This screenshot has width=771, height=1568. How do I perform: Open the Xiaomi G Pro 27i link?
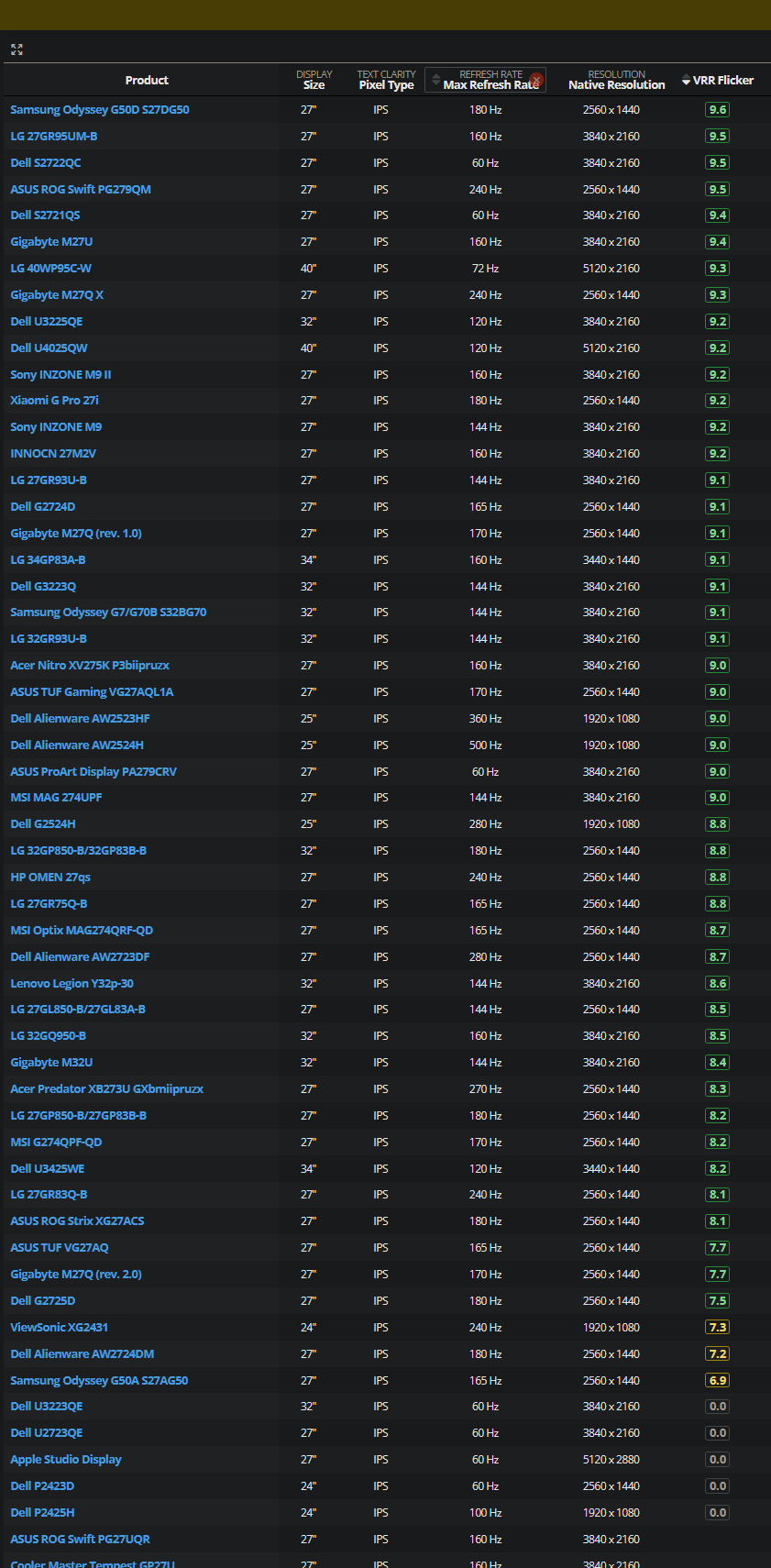click(x=54, y=400)
